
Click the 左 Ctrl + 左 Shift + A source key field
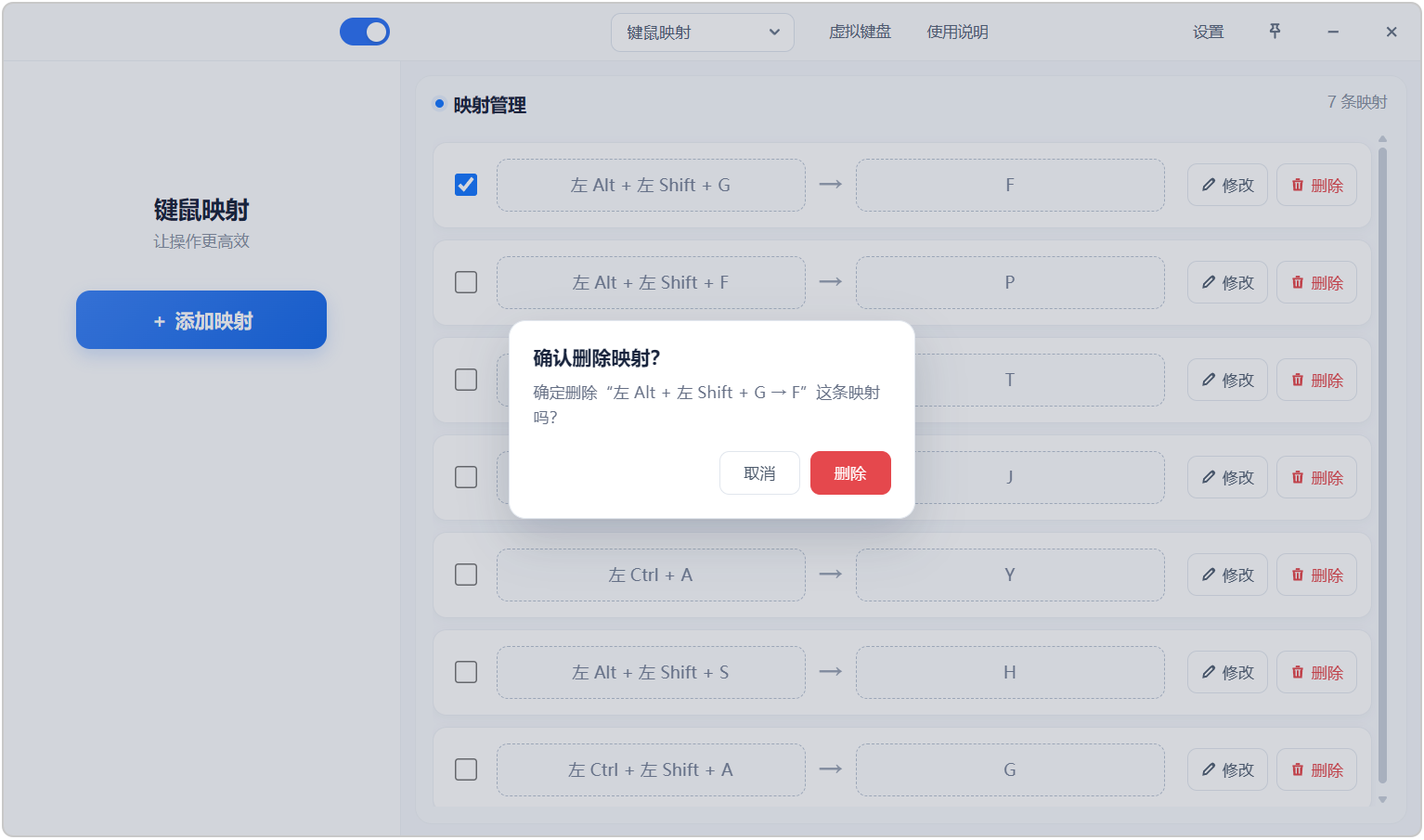tap(651, 769)
